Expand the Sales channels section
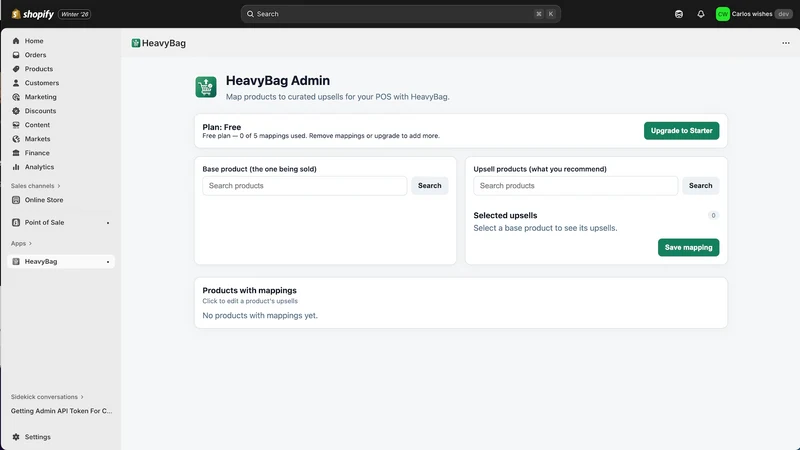The width and height of the screenshot is (800, 450). [x=36, y=186]
